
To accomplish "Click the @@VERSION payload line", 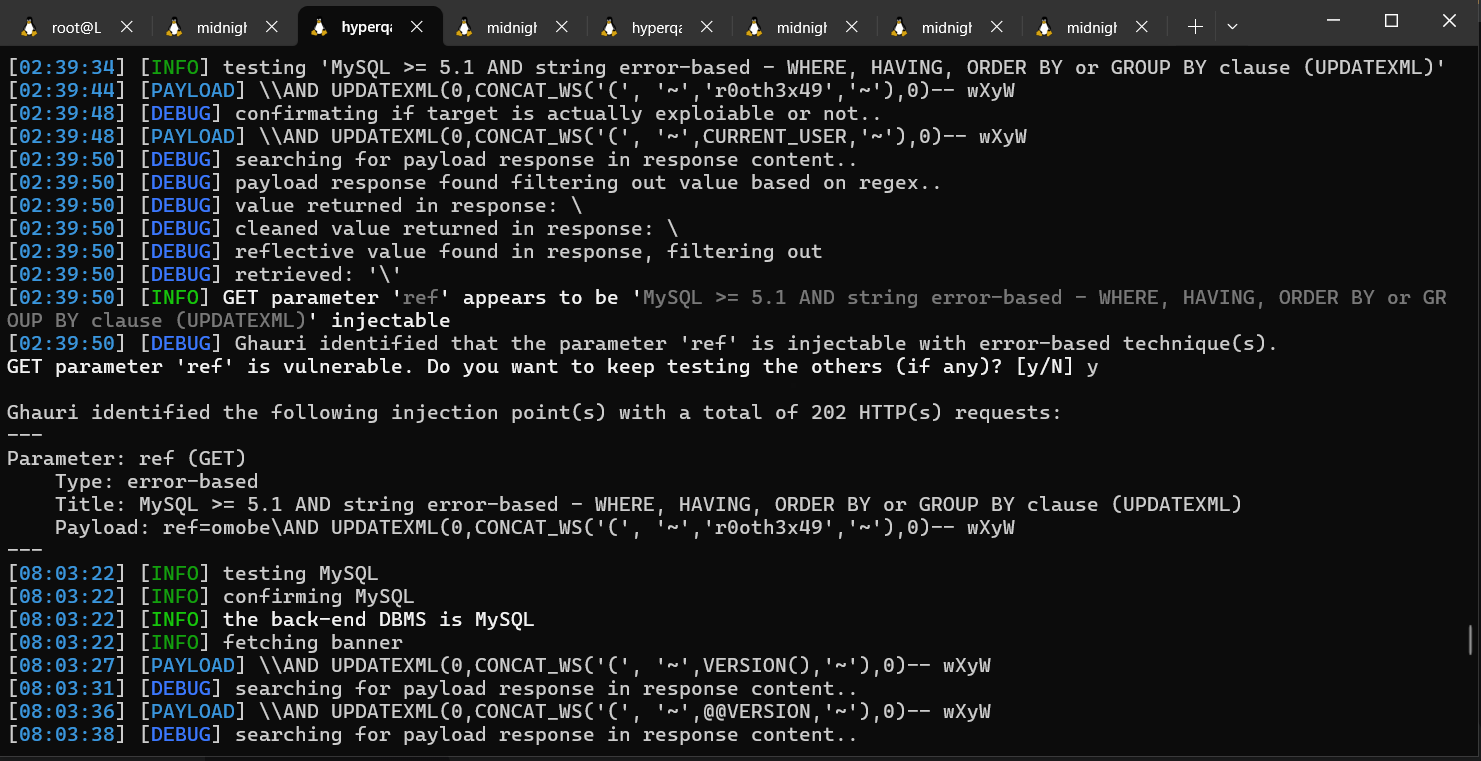I will 499,712.
